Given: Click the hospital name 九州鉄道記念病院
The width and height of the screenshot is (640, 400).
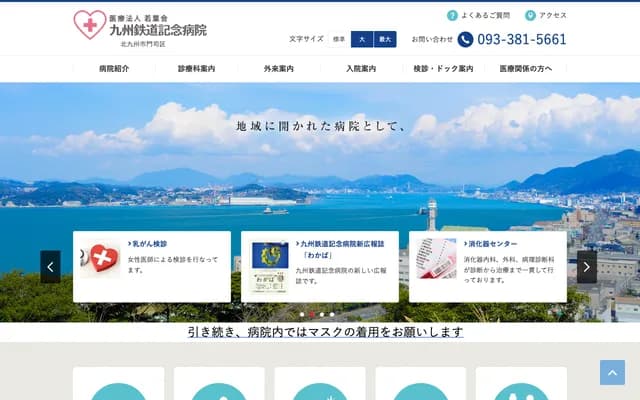Looking at the screenshot, I should click(158, 30).
